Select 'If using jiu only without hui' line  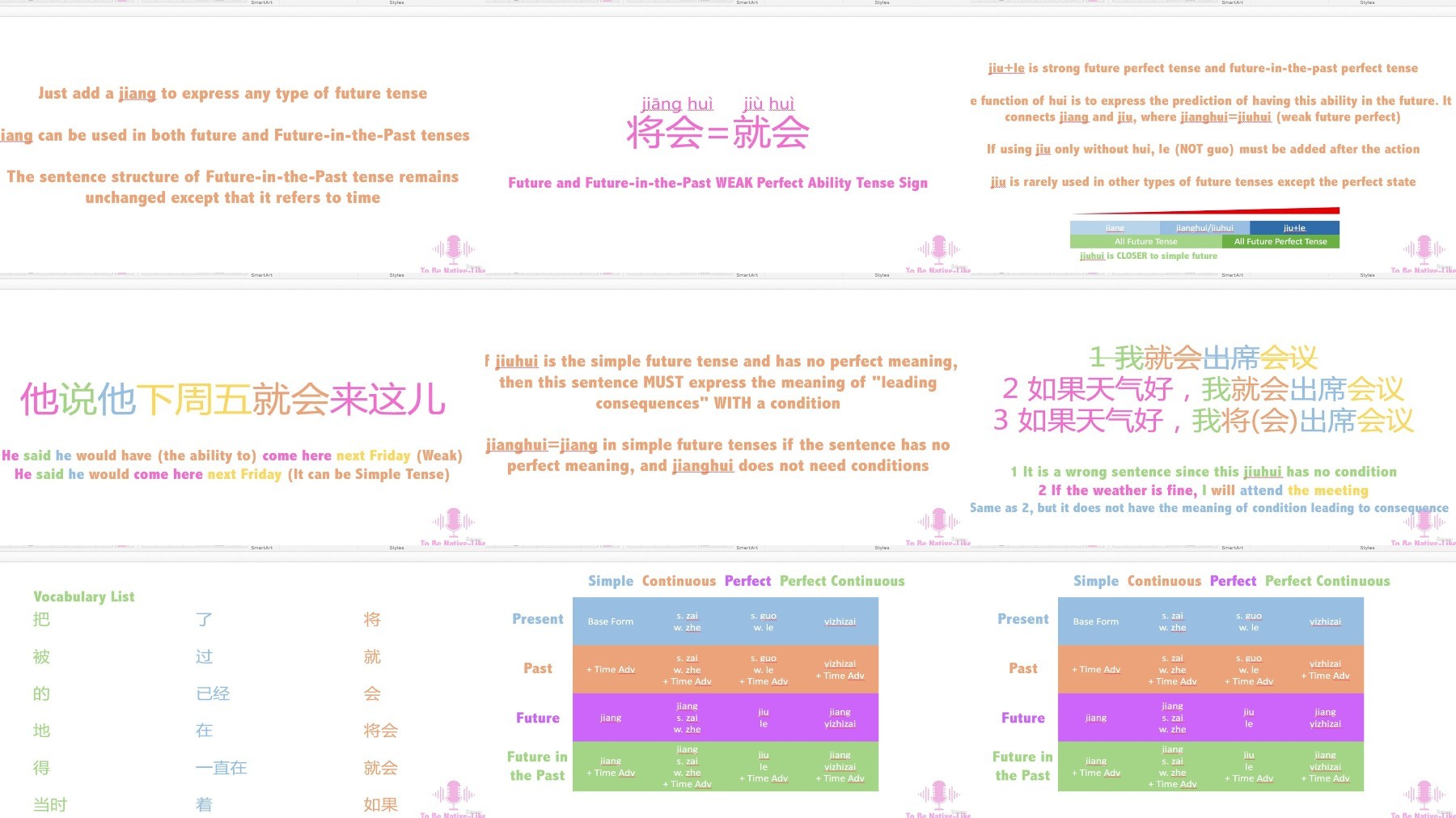[x=1203, y=149]
